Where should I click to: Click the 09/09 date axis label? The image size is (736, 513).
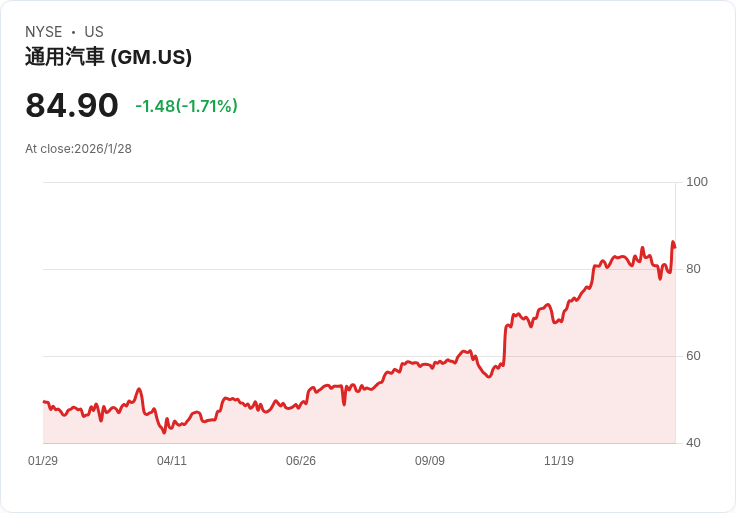pos(430,461)
